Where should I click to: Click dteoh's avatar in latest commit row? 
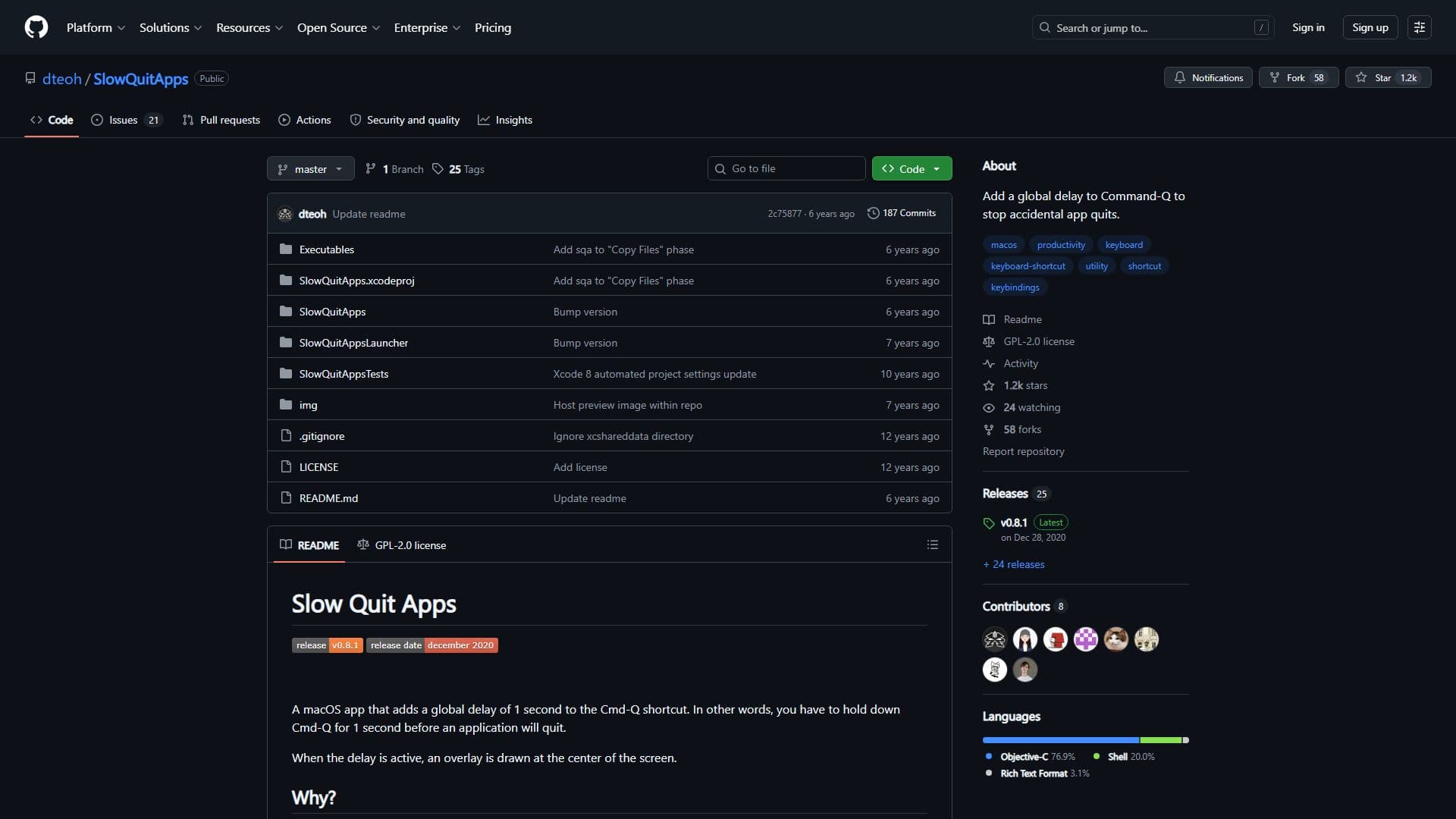tap(285, 214)
